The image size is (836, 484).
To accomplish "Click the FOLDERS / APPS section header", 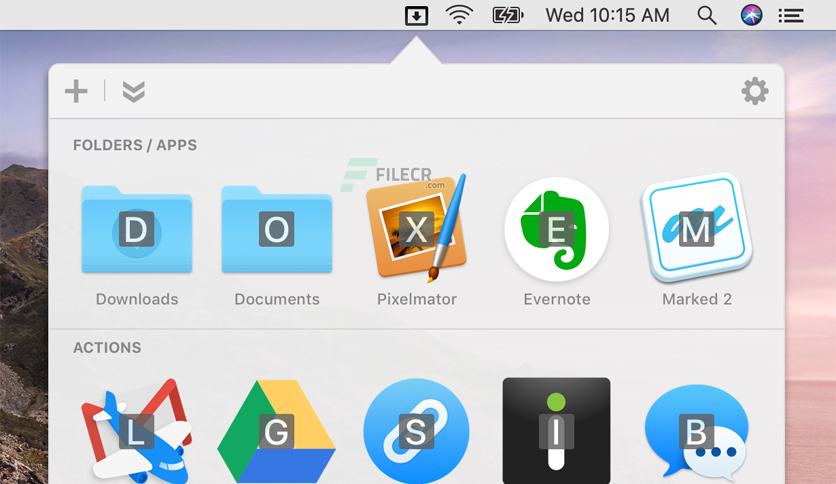I will click(135, 145).
